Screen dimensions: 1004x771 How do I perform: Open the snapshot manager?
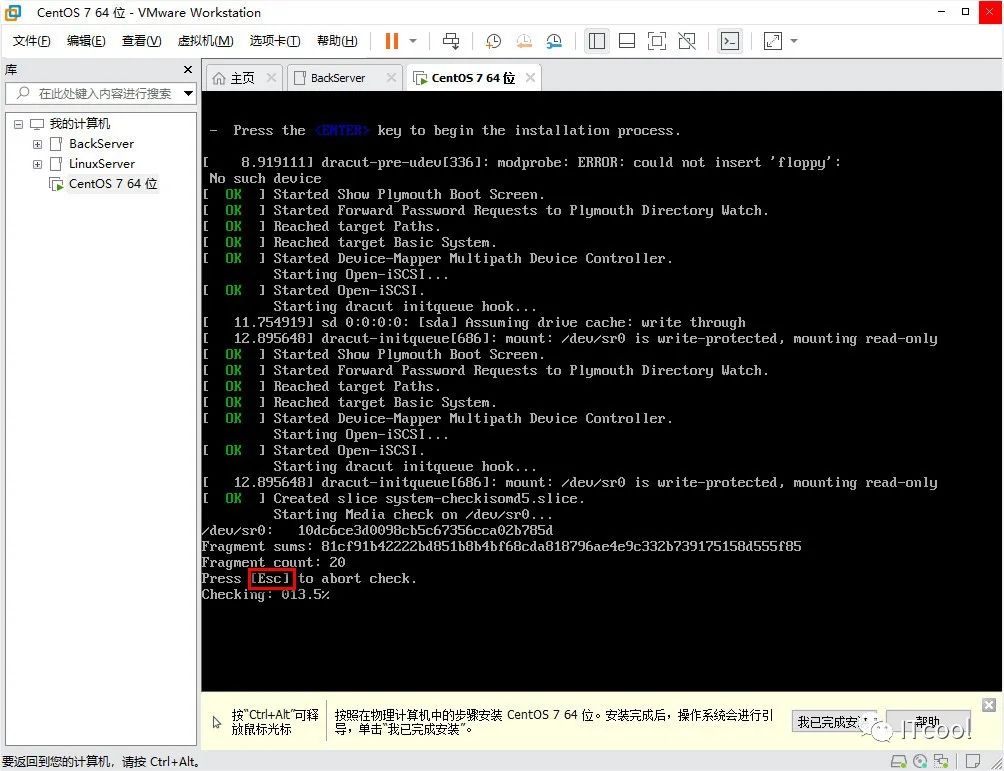pyautogui.click(x=554, y=41)
